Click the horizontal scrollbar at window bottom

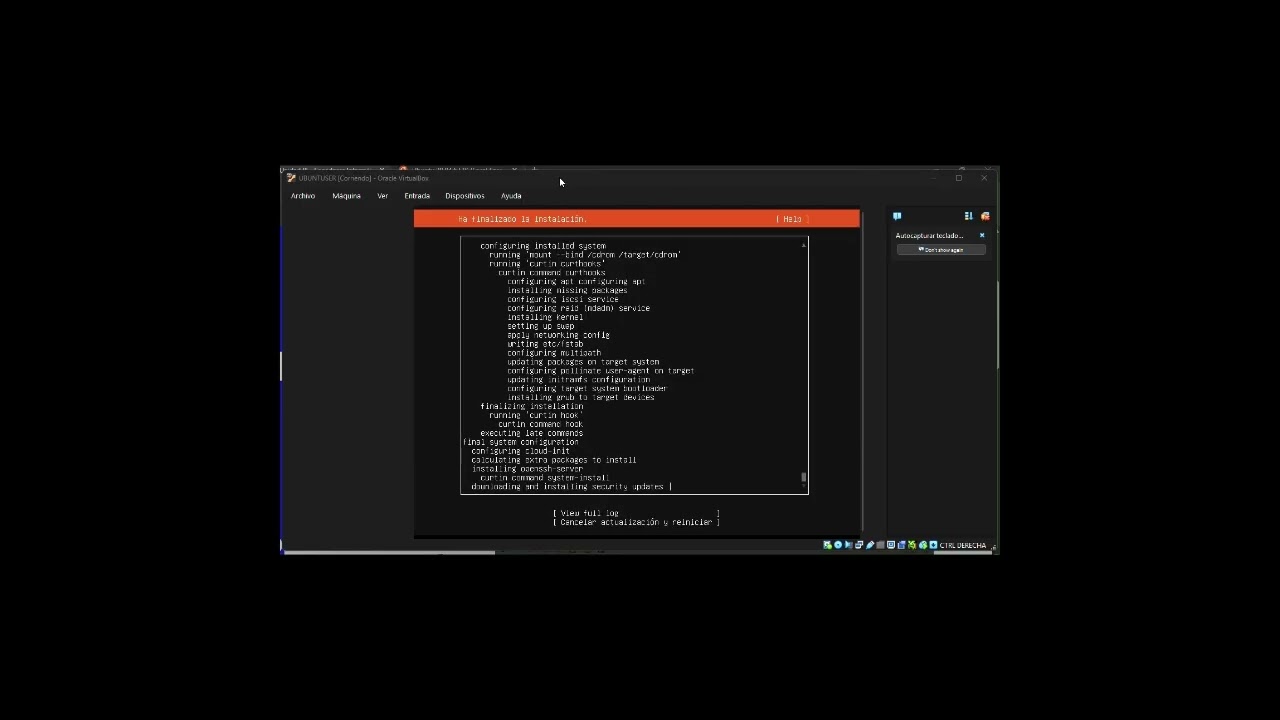[390, 552]
